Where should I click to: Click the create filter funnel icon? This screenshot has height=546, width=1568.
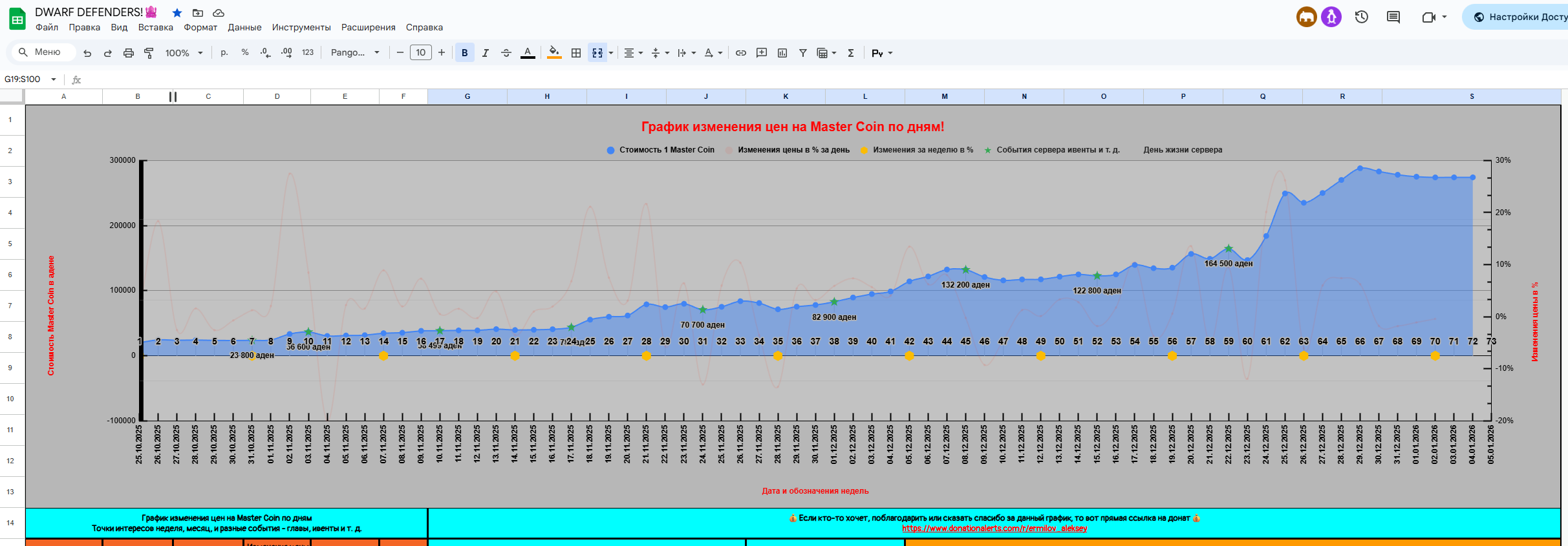[802, 53]
